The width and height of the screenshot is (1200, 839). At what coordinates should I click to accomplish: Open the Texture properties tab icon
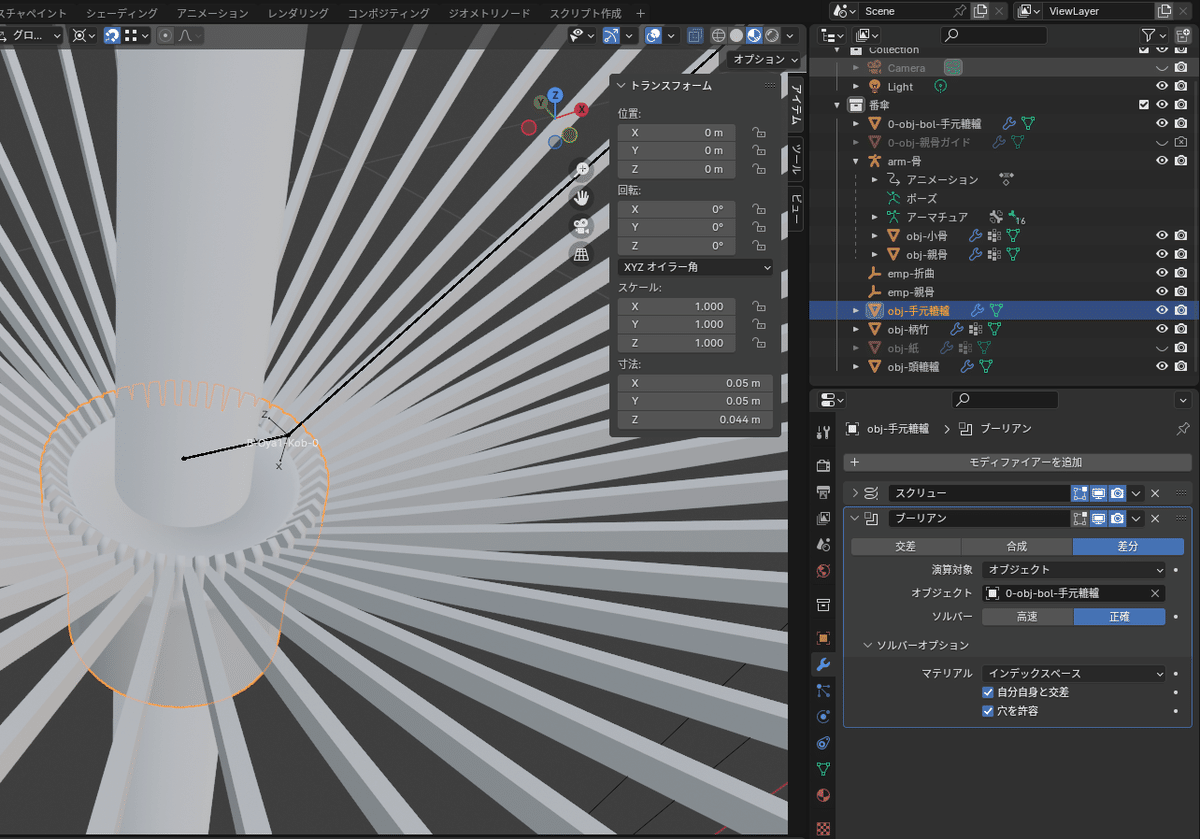click(x=823, y=827)
